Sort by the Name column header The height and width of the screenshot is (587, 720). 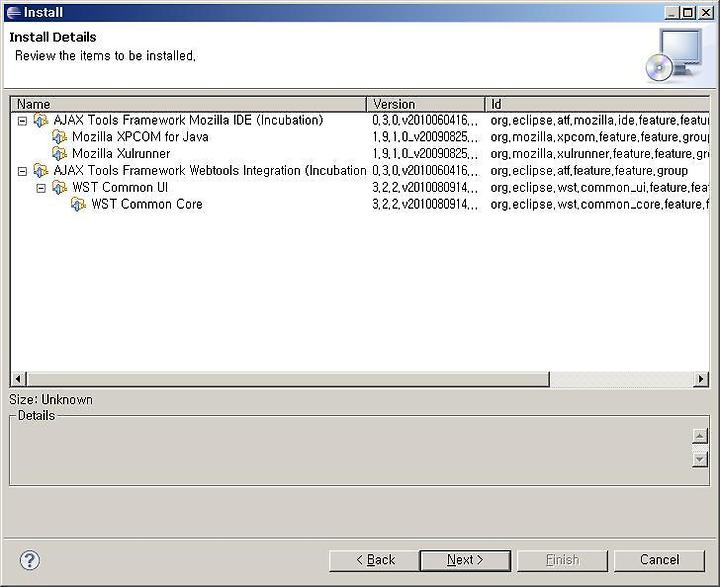coord(189,104)
